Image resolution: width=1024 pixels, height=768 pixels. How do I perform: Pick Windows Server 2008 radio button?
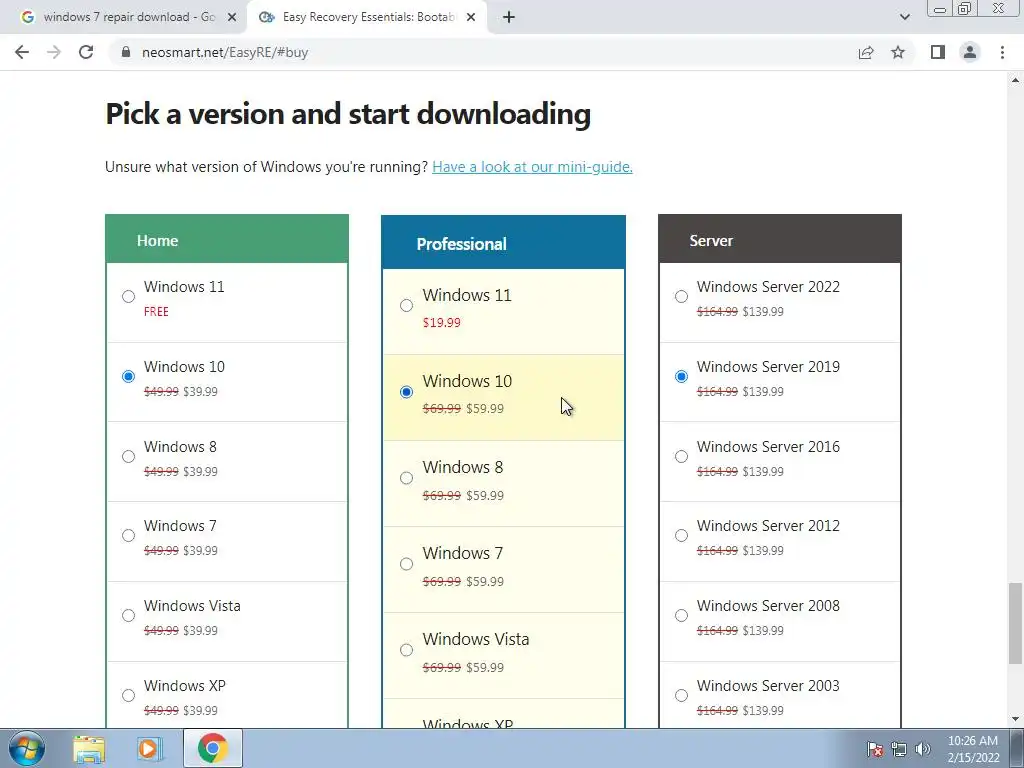click(681, 615)
